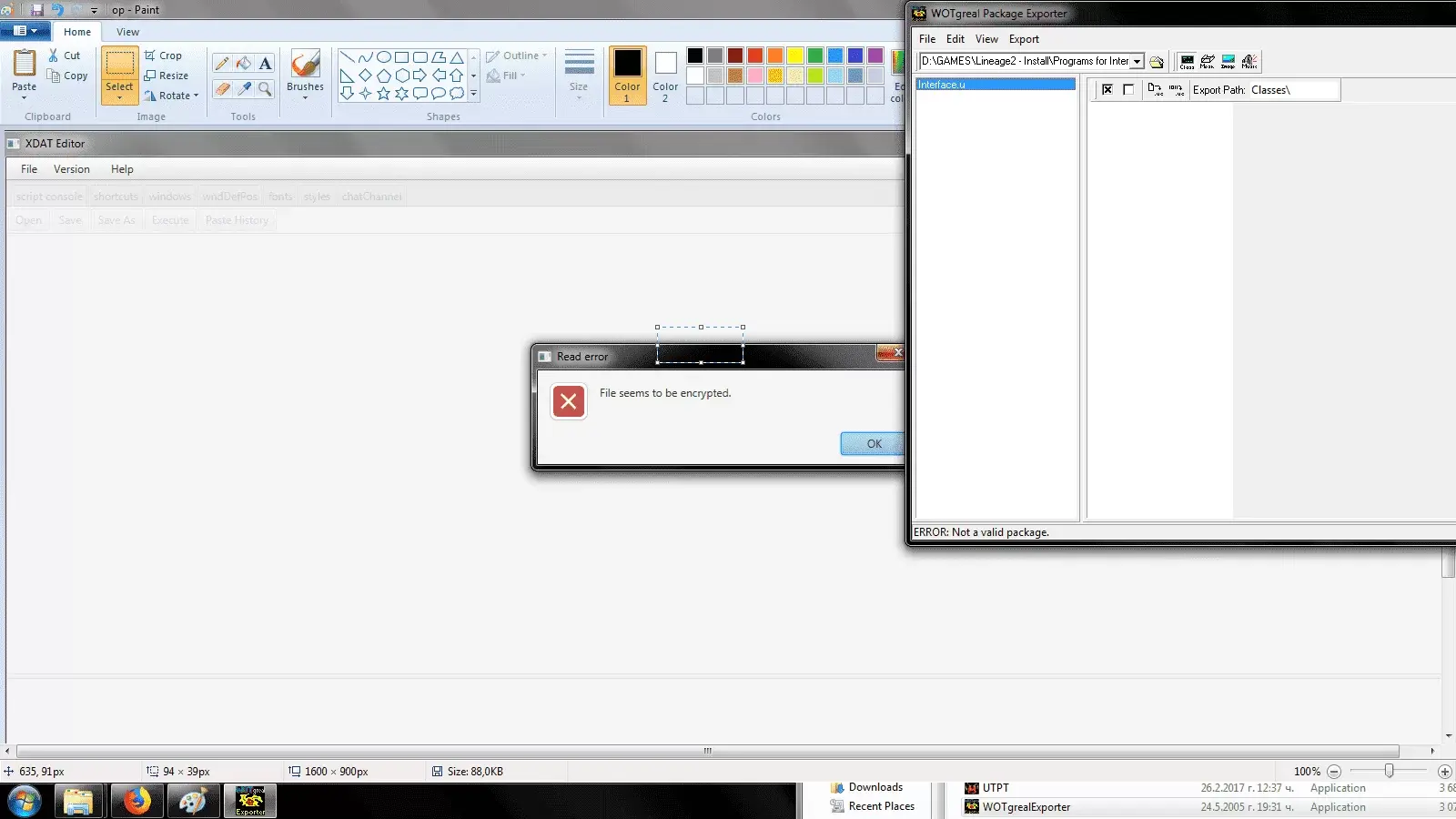Open the XDAT Editor Help menu
This screenshot has width=1456, height=819.
coord(122,169)
